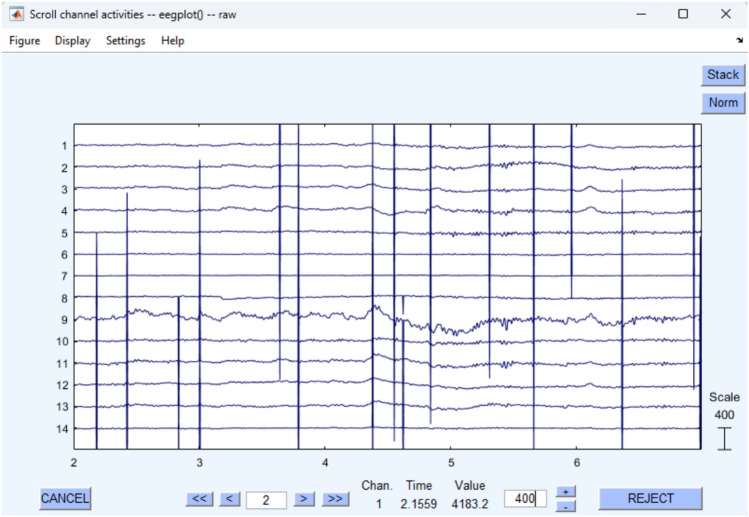Open the Settings menu
Image resolution: width=749 pixels, height=517 pixels.
[126, 41]
